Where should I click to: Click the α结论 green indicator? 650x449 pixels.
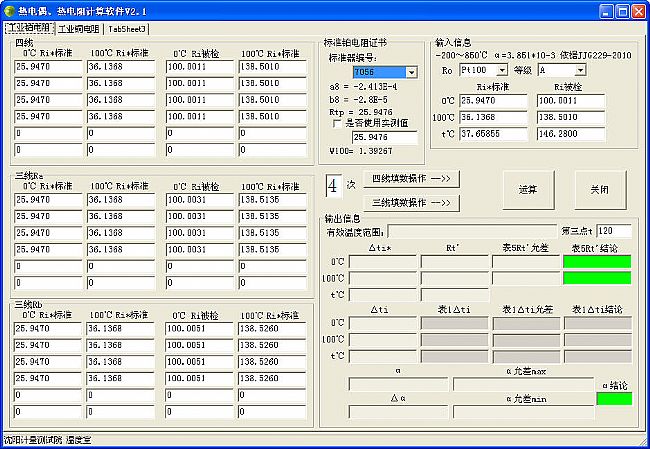(x=614, y=399)
